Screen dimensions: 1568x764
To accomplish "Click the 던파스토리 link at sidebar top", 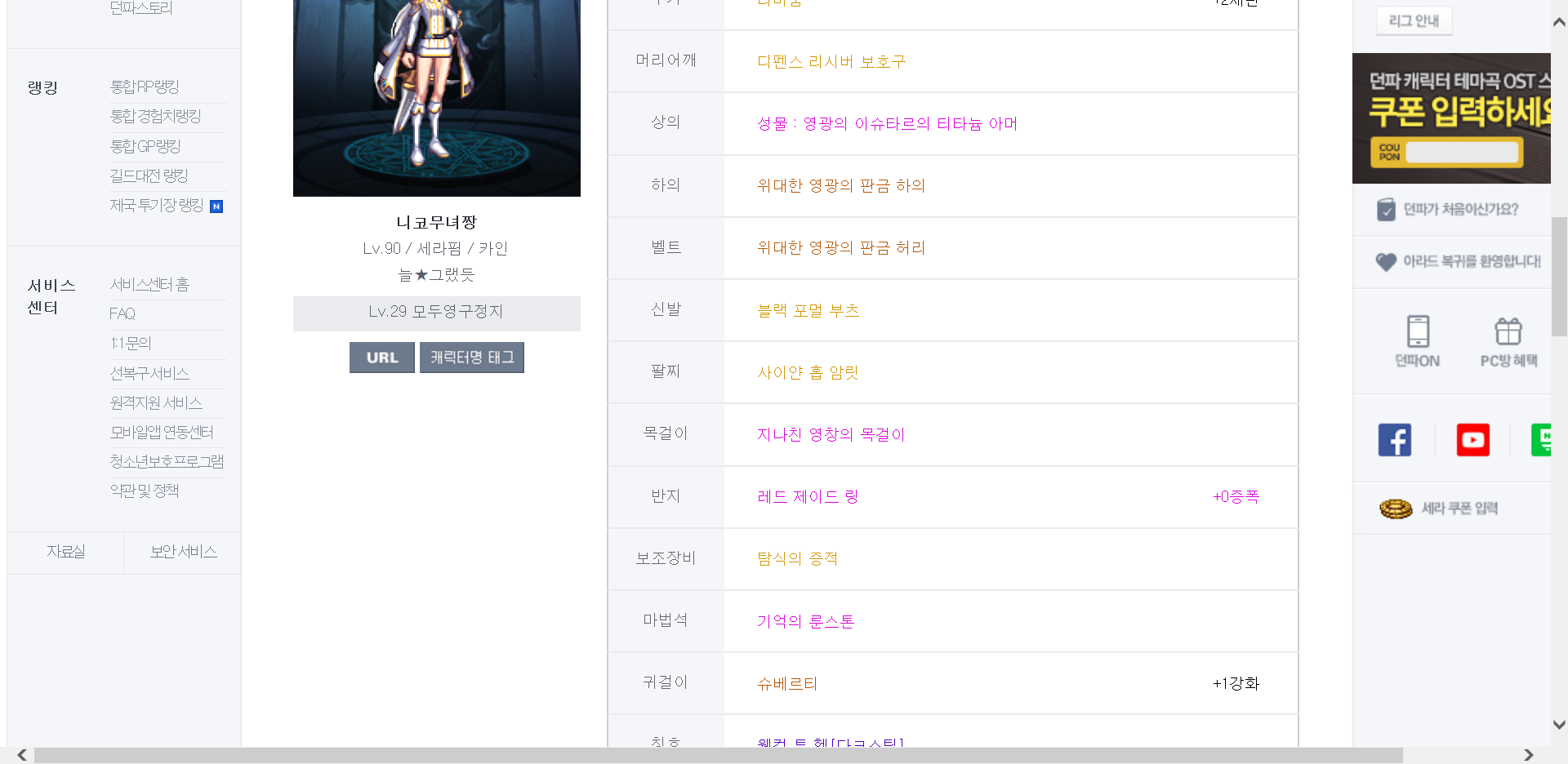I will pyautogui.click(x=141, y=8).
